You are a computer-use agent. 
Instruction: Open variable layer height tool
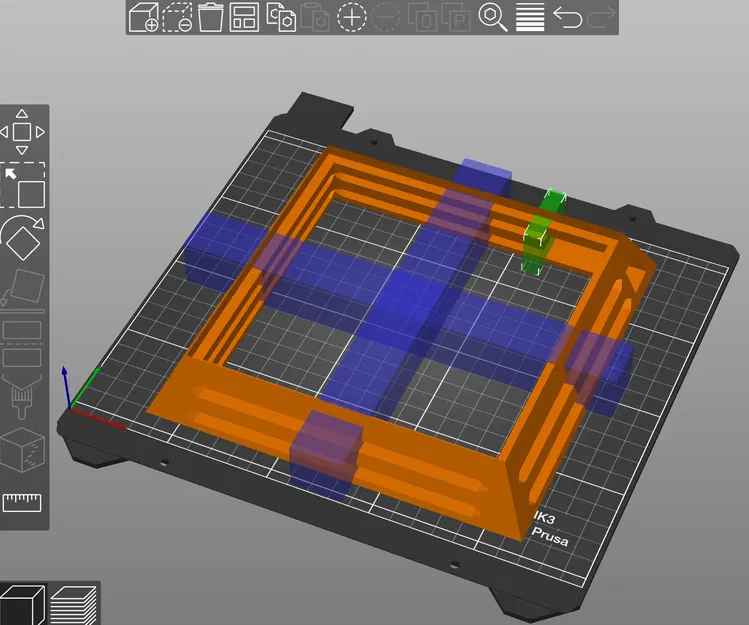(530, 17)
